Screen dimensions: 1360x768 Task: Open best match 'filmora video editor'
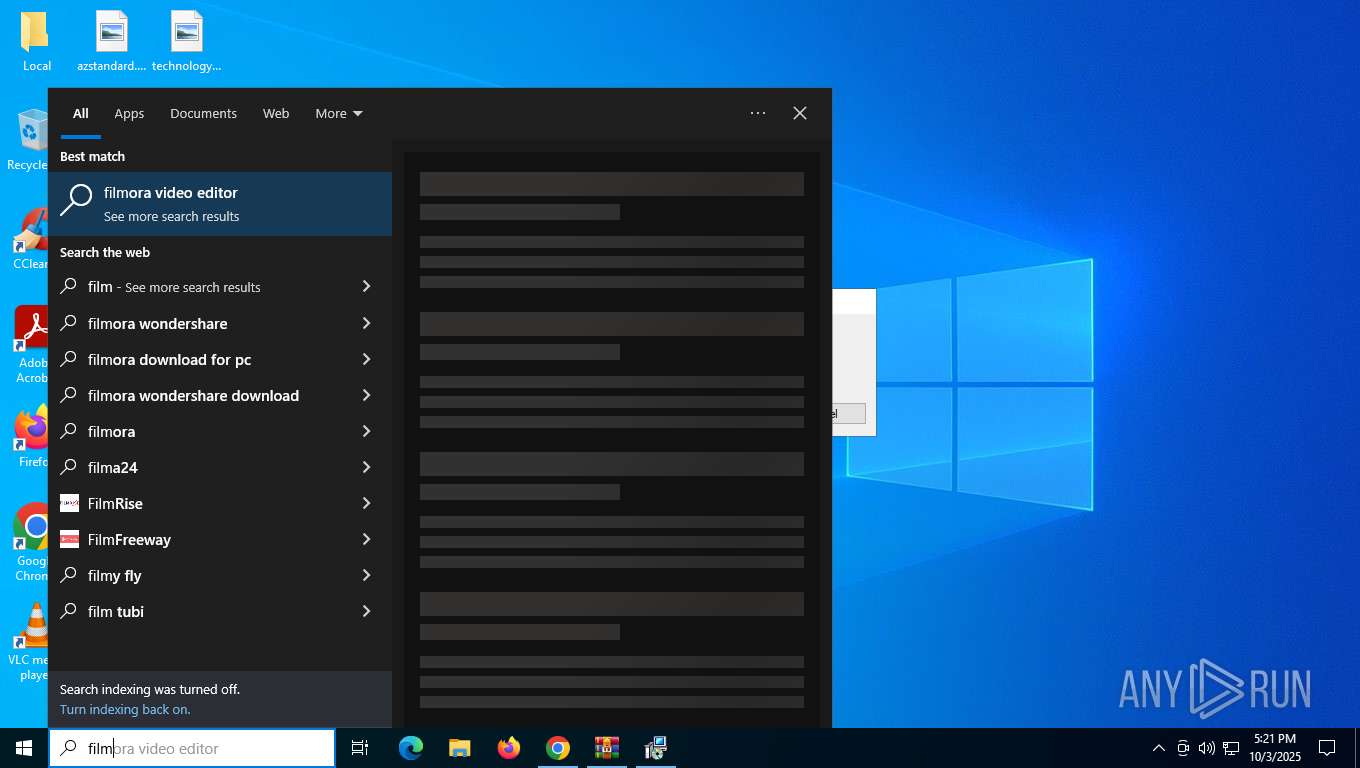tap(220, 204)
